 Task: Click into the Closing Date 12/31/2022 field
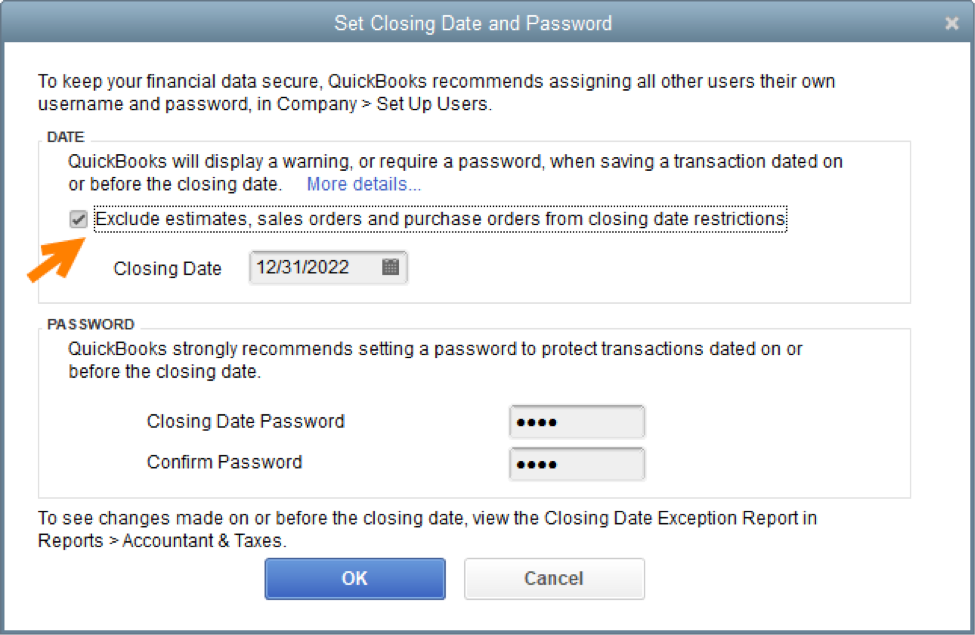328,267
